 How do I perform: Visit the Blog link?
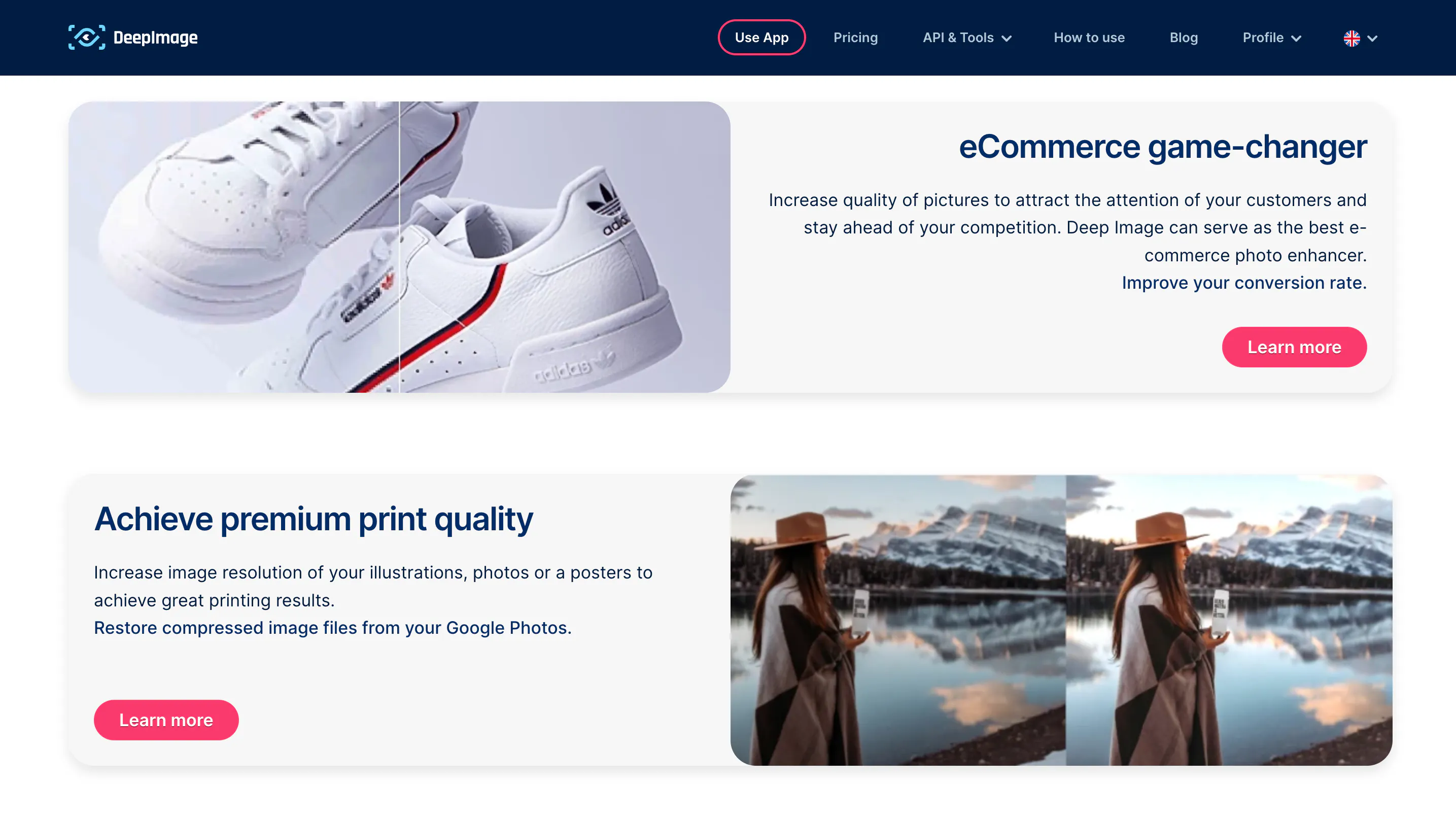tap(1184, 38)
